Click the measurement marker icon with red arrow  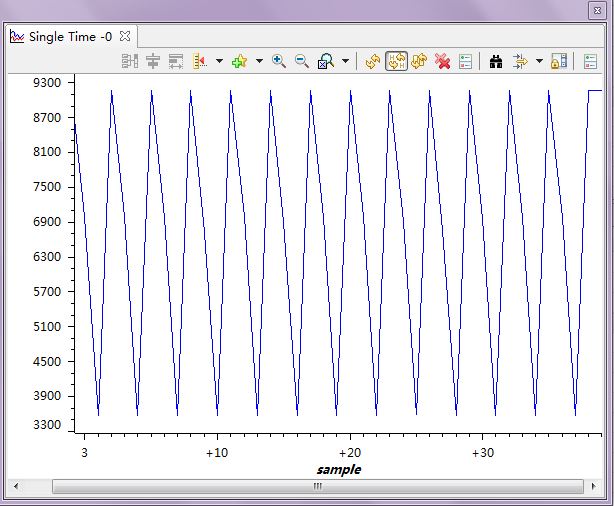(x=200, y=61)
